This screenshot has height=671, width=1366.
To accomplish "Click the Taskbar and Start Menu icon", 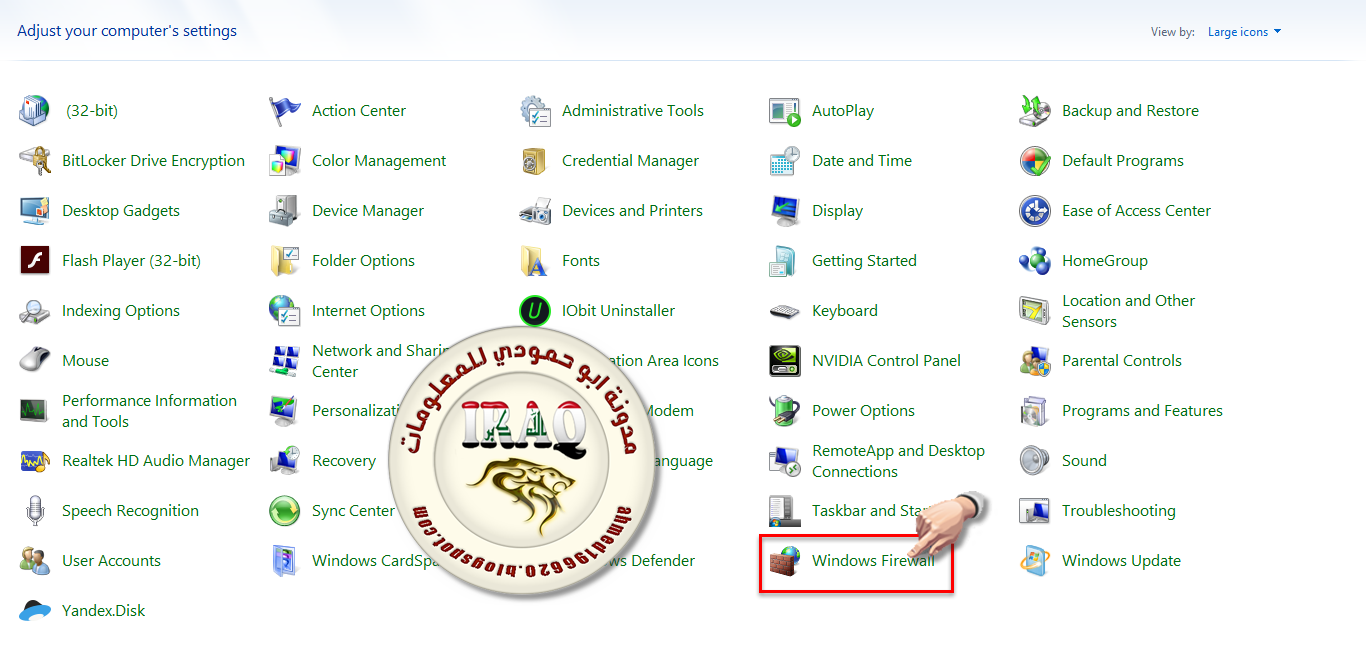I will 785,511.
